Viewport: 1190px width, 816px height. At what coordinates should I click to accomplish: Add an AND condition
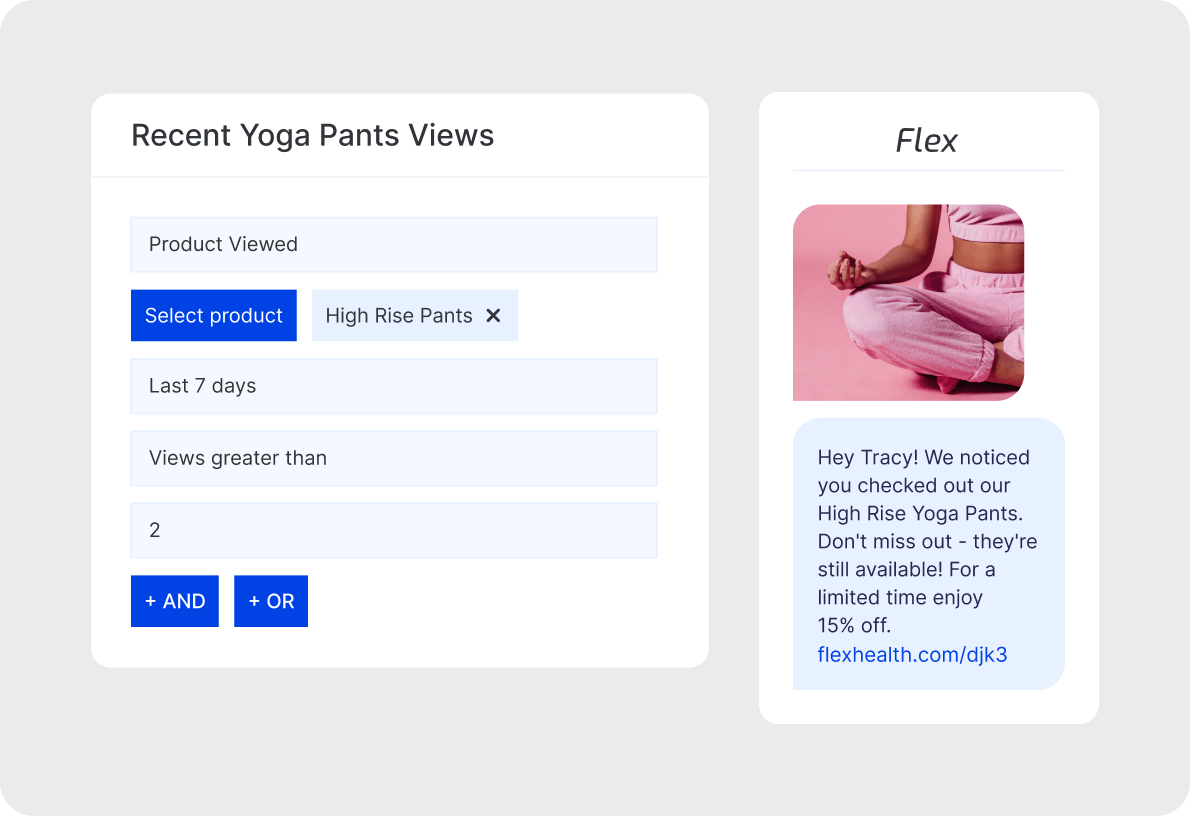point(175,601)
